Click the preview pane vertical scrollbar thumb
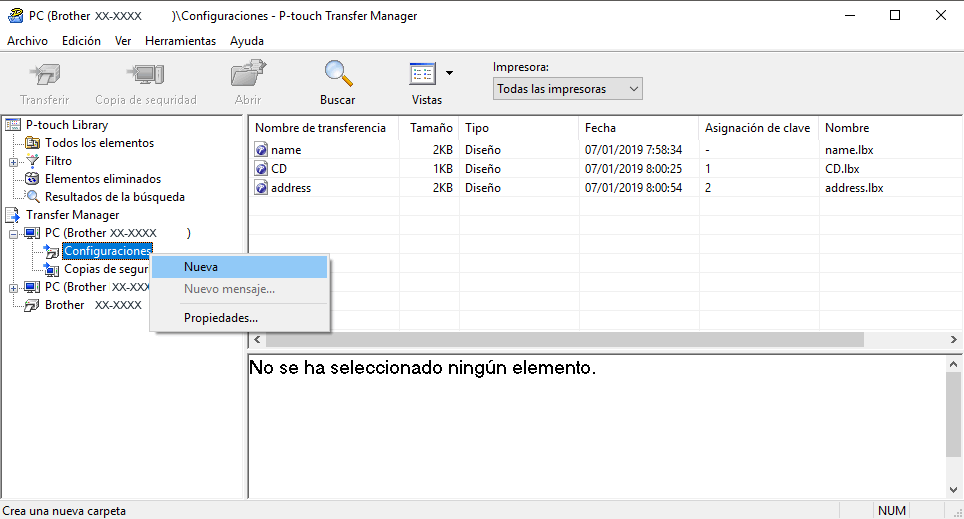Screen dimensions: 964x519 [954, 414]
